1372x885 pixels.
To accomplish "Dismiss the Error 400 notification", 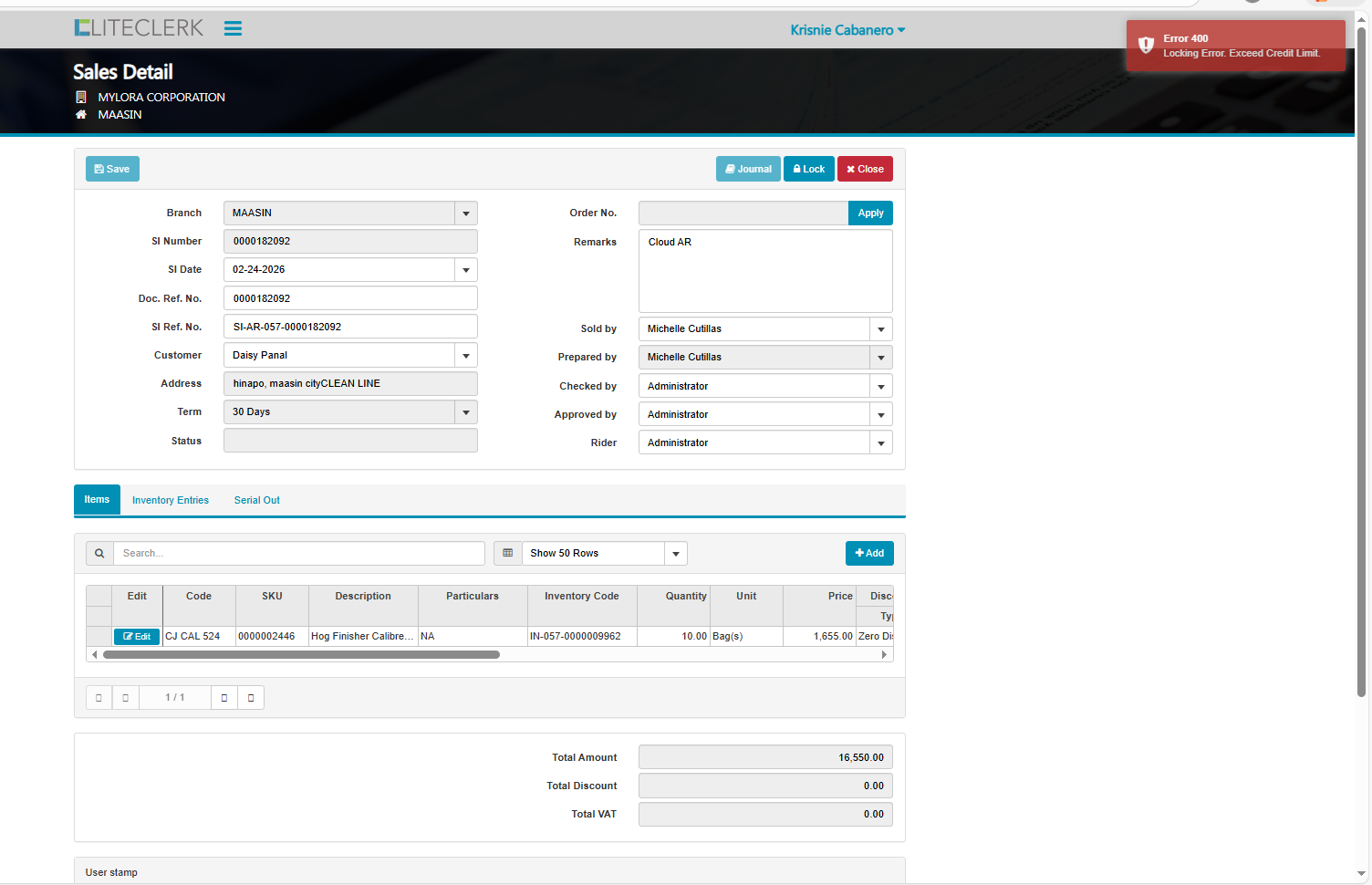I will coord(1235,46).
